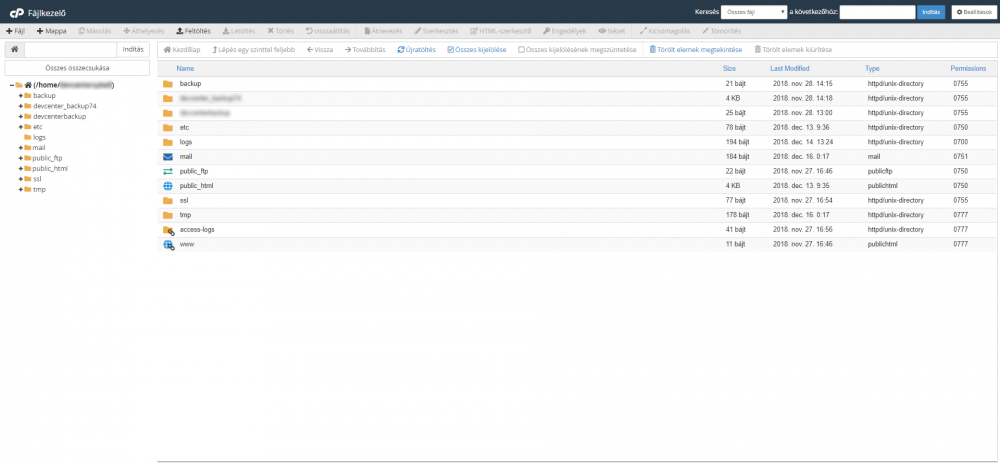The image size is (1000, 463).
Task: Click the public_html globe icon
Action: 168,186
